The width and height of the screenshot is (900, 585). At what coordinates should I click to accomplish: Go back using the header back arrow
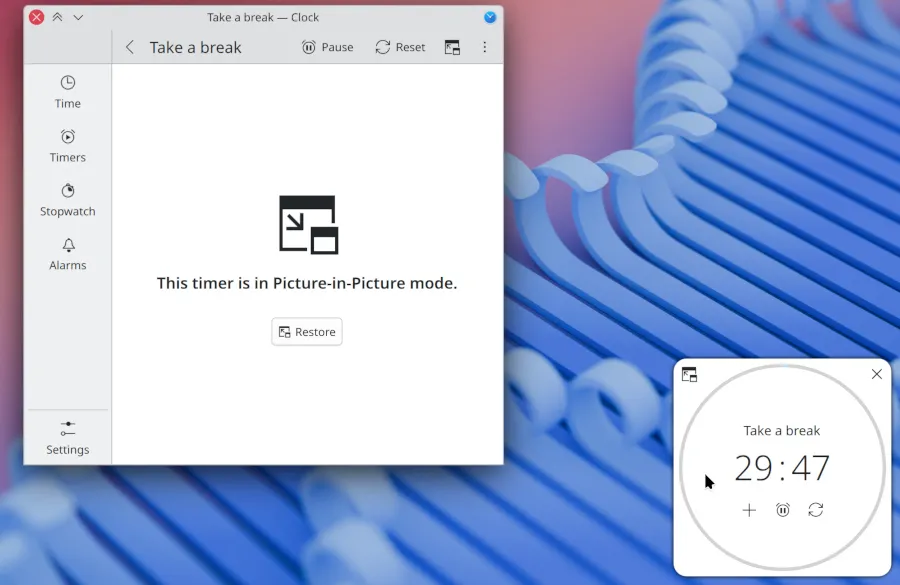click(130, 47)
